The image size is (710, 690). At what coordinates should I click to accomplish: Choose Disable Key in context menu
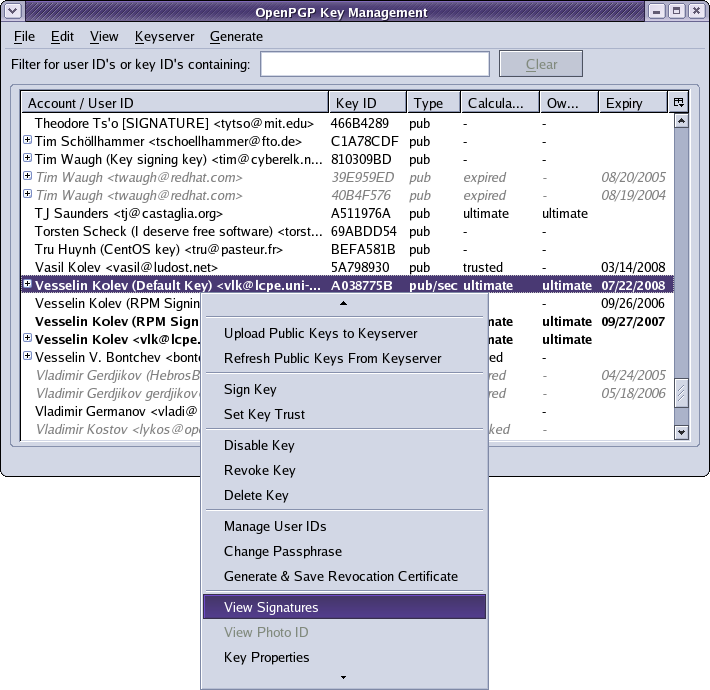coord(344,446)
